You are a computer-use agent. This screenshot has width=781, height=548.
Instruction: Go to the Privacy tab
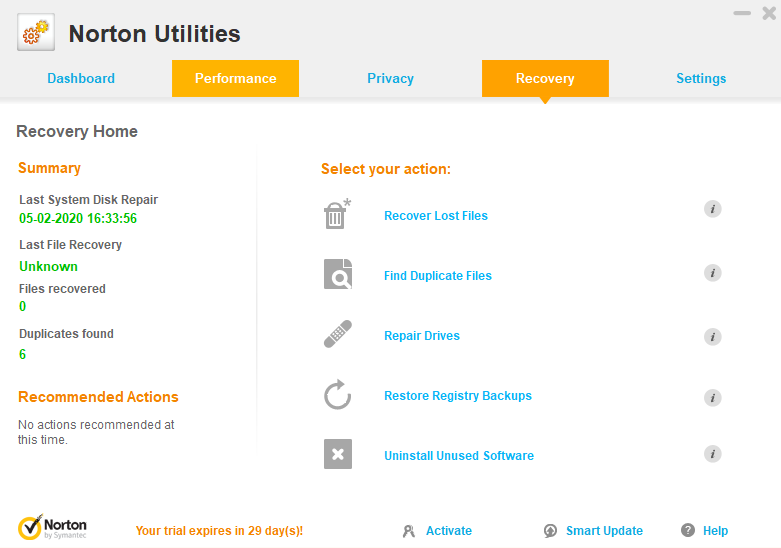390,78
